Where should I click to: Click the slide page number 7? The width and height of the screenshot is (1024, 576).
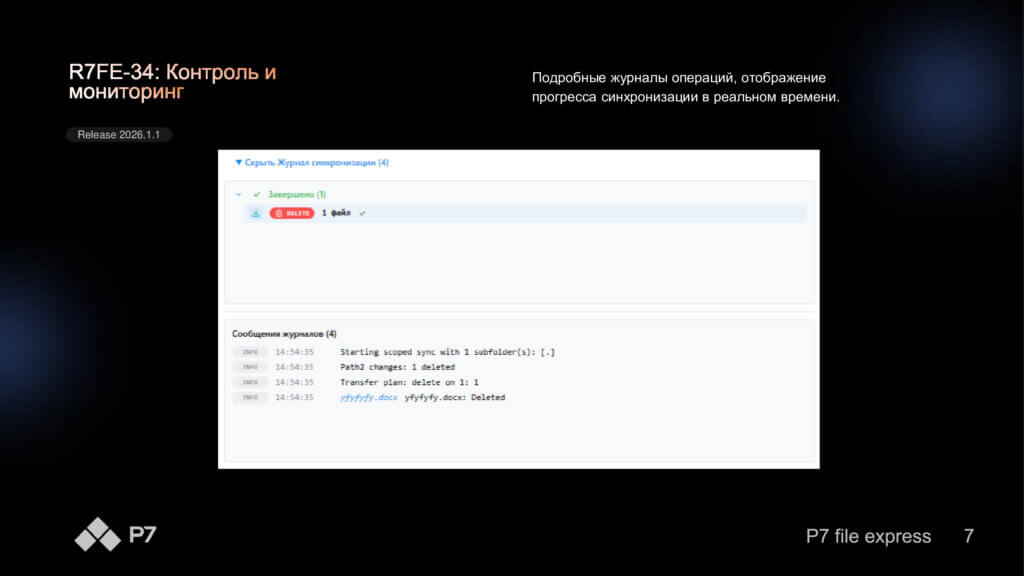(968, 537)
